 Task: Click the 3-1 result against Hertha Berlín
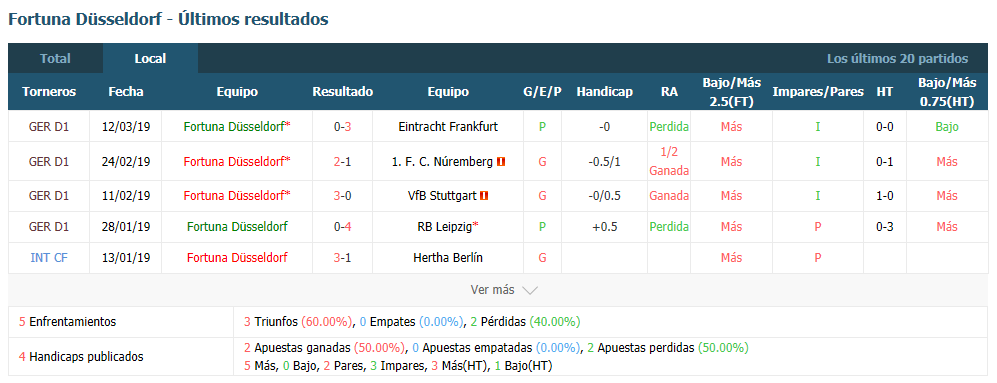click(x=343, y=258)
